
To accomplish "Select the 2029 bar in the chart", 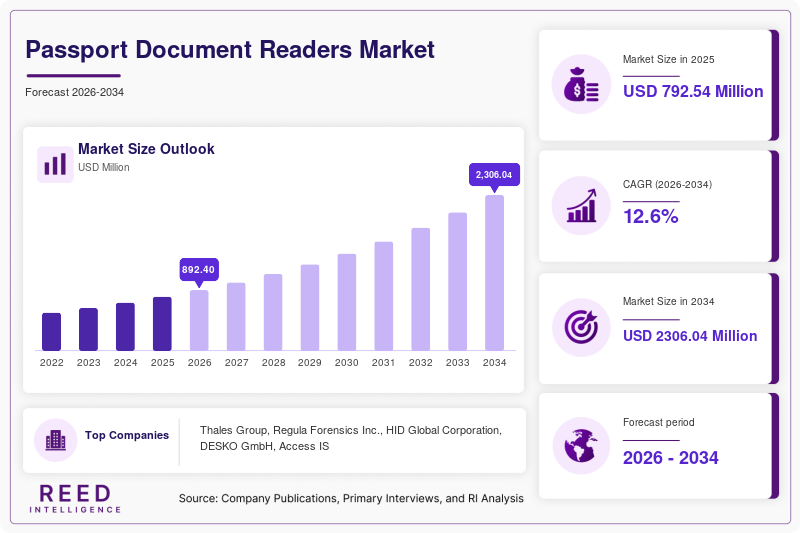I will [310, 308].
